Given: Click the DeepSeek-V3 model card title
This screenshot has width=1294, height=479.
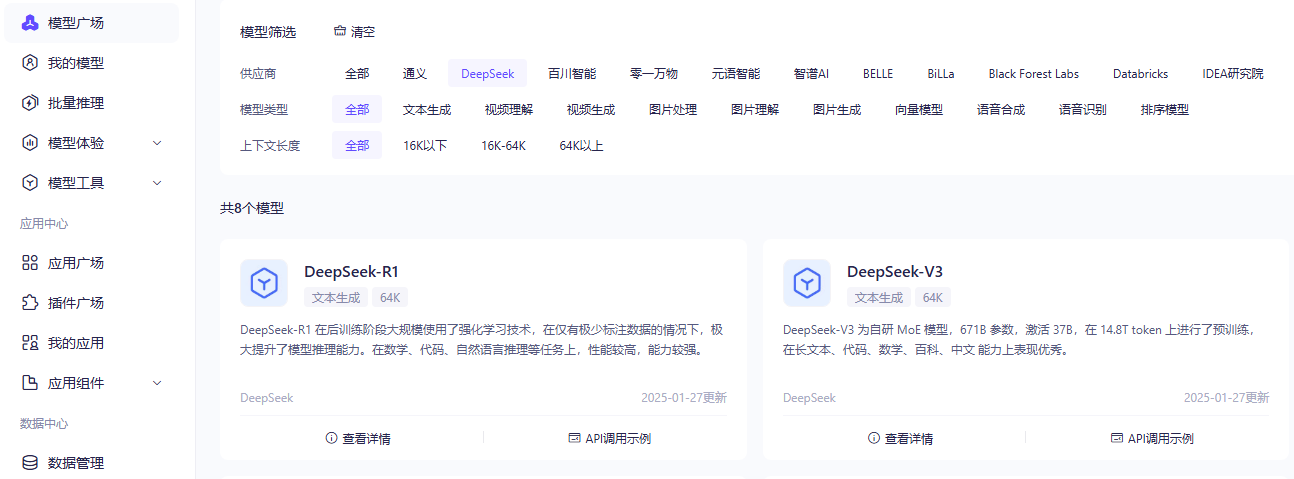Looking at the screenshot, I should [x=894, y=272].
